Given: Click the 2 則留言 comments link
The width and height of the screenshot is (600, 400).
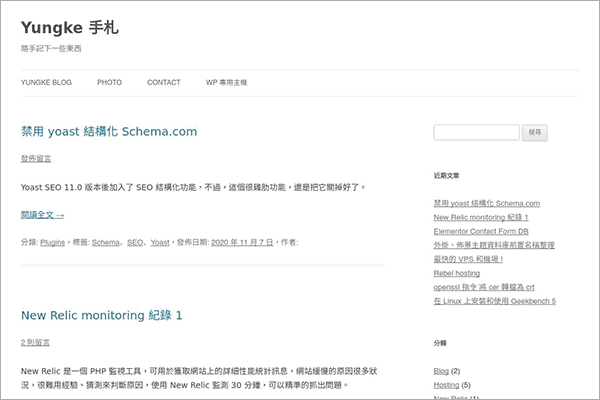Looking at the screenshot, I should [x=35, y=342].
